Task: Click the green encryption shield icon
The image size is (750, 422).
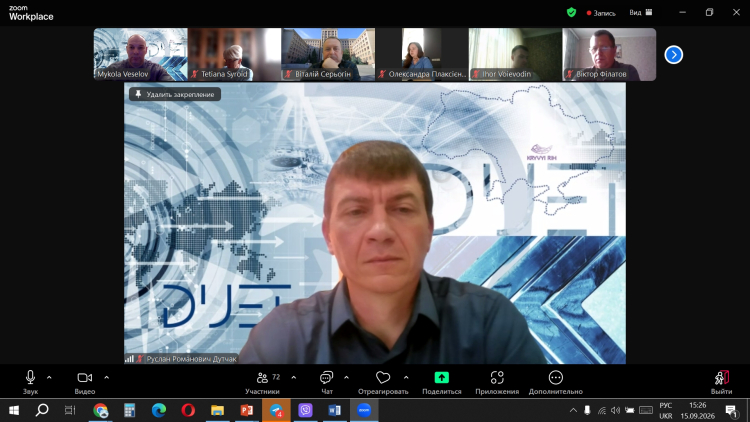Action: 571,12
